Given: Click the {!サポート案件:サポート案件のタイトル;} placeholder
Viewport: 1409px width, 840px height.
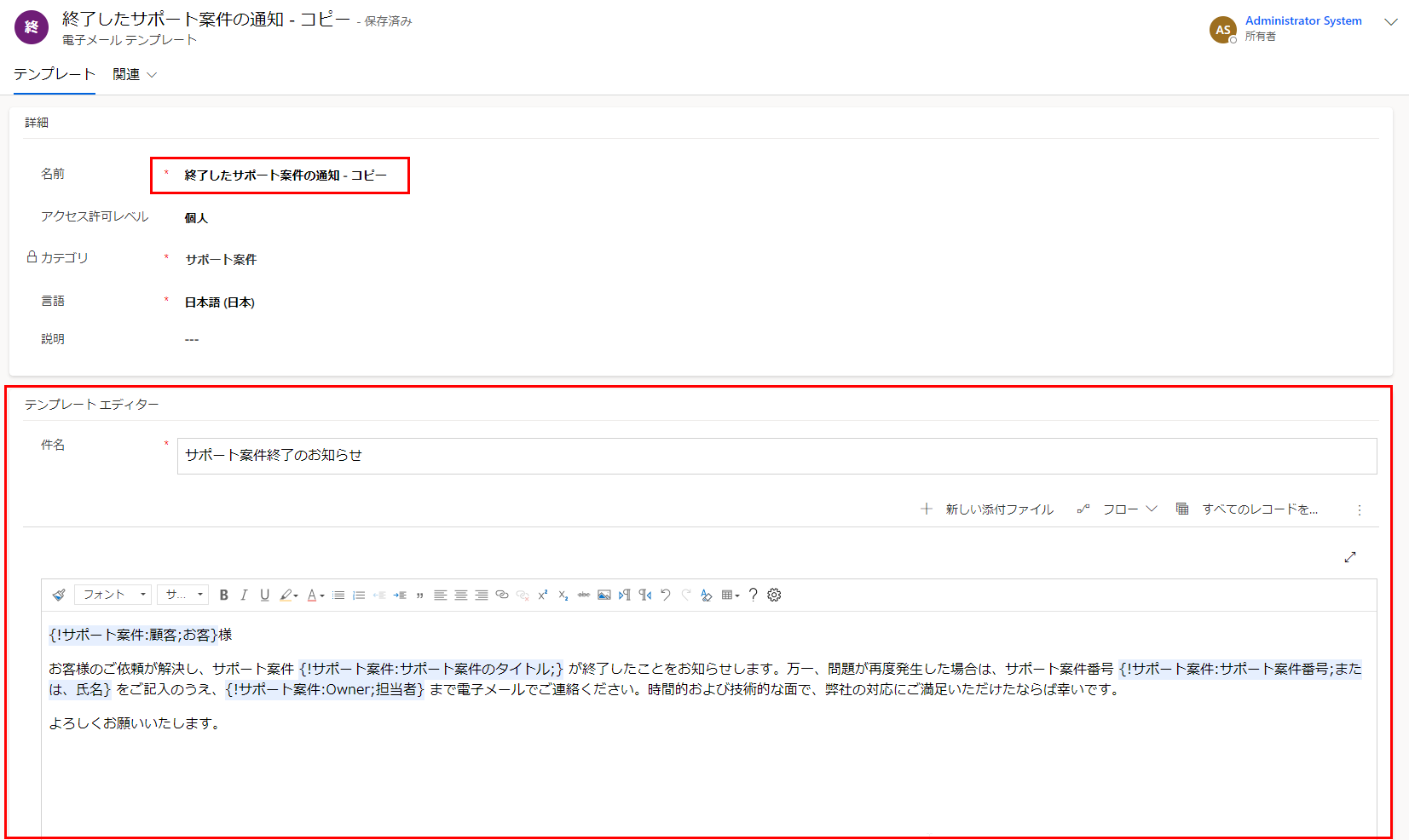Looking at the screenshot, I should (431, 669).
